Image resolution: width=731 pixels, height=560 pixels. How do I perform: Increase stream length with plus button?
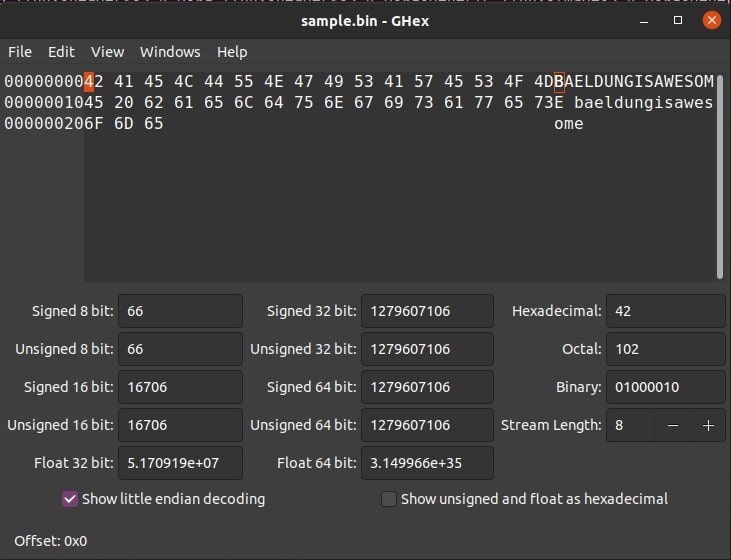[x=708, y=425]
